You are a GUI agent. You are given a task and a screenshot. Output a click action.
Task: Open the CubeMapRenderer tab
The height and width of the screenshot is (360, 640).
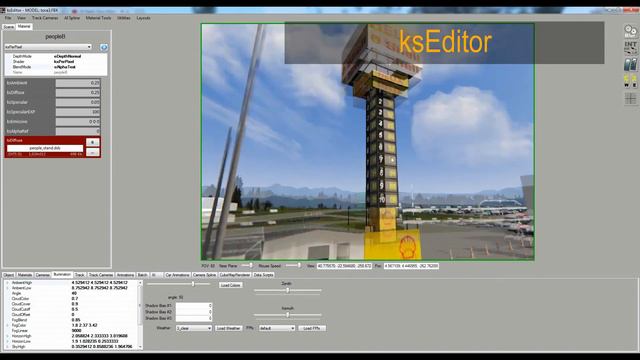point(235,275)
